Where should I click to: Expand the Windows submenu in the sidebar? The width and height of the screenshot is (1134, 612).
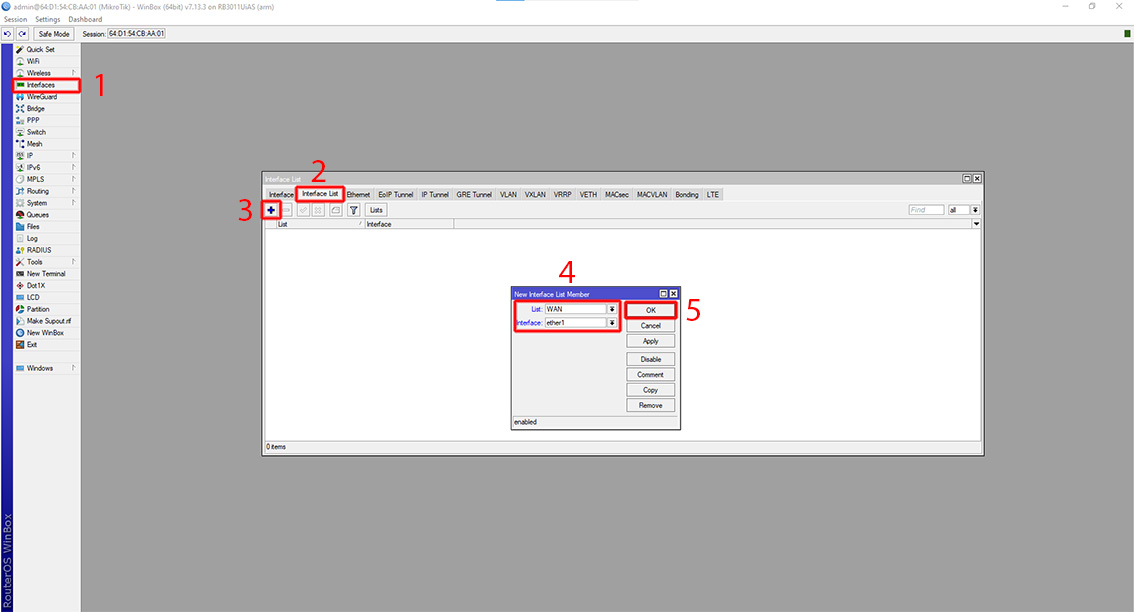click(x=47, y=368)
